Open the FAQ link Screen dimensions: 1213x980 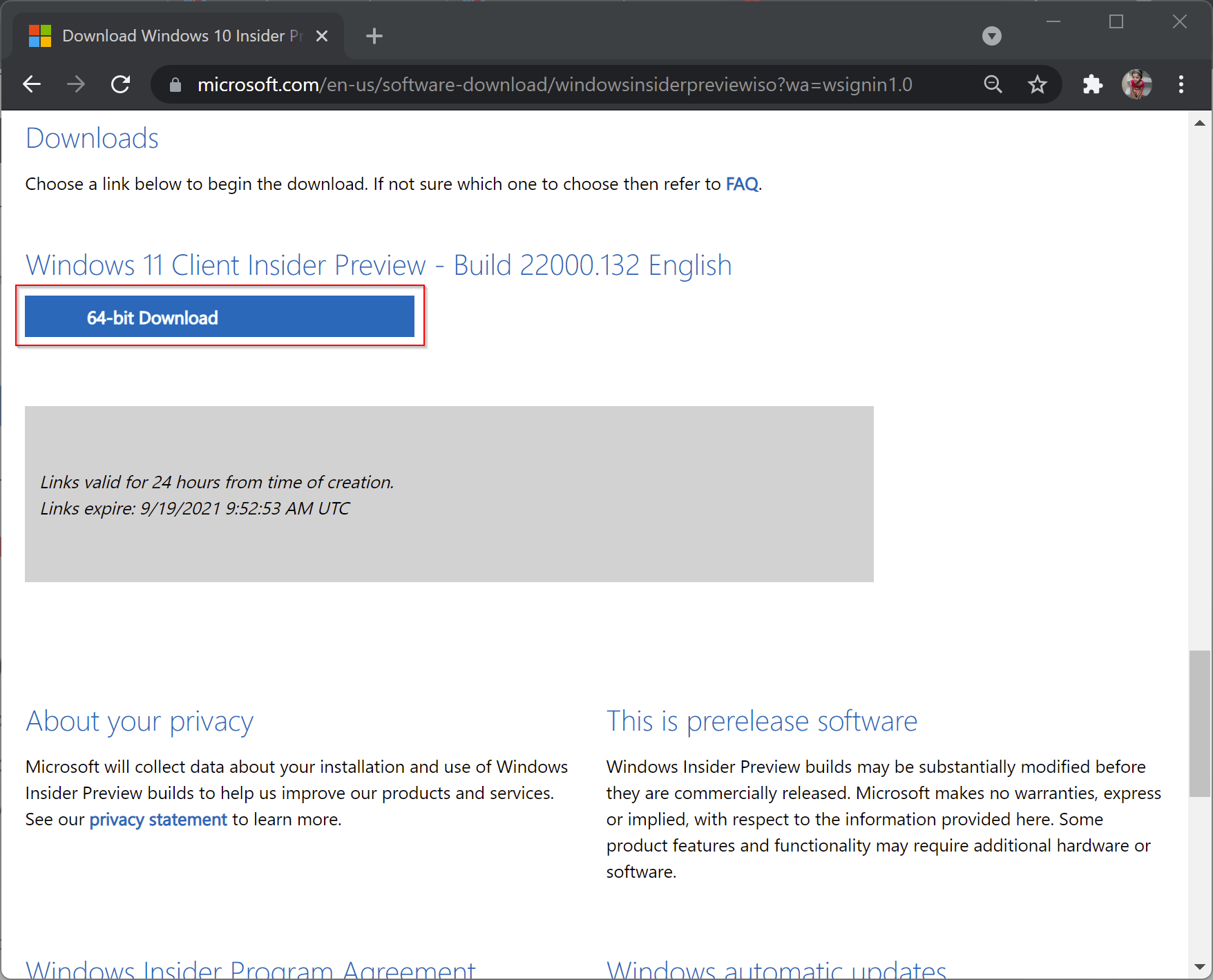(x=742, y=184)
